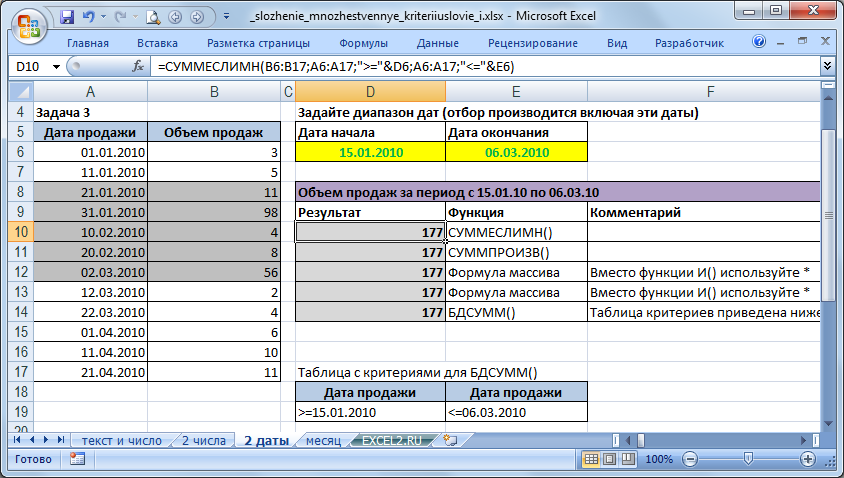844x478 pixels.
Task: Click the Insert Function fx icon
Action: tap(138, 66)
